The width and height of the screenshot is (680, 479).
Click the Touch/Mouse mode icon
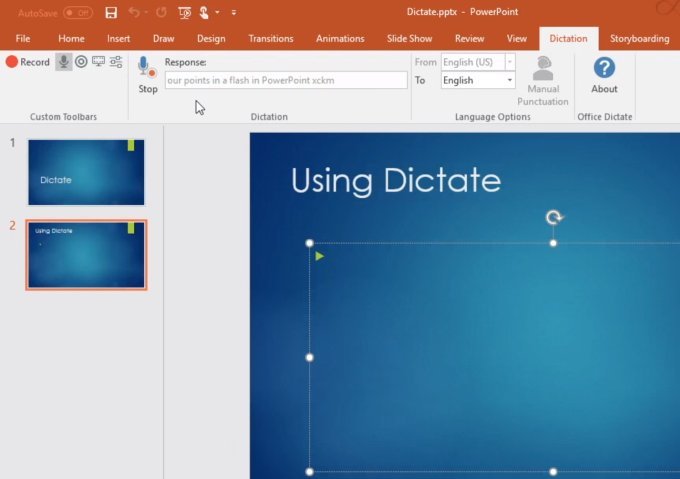tap(204, 13)
